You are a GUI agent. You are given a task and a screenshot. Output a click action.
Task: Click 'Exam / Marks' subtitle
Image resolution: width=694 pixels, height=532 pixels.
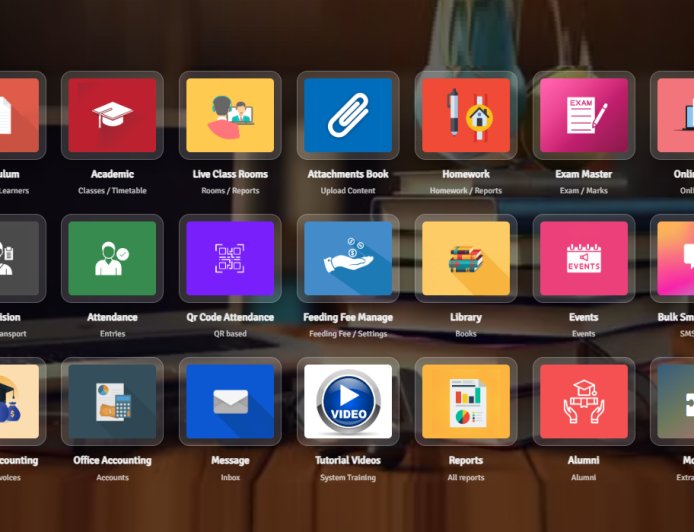click(x=584, y=191)
